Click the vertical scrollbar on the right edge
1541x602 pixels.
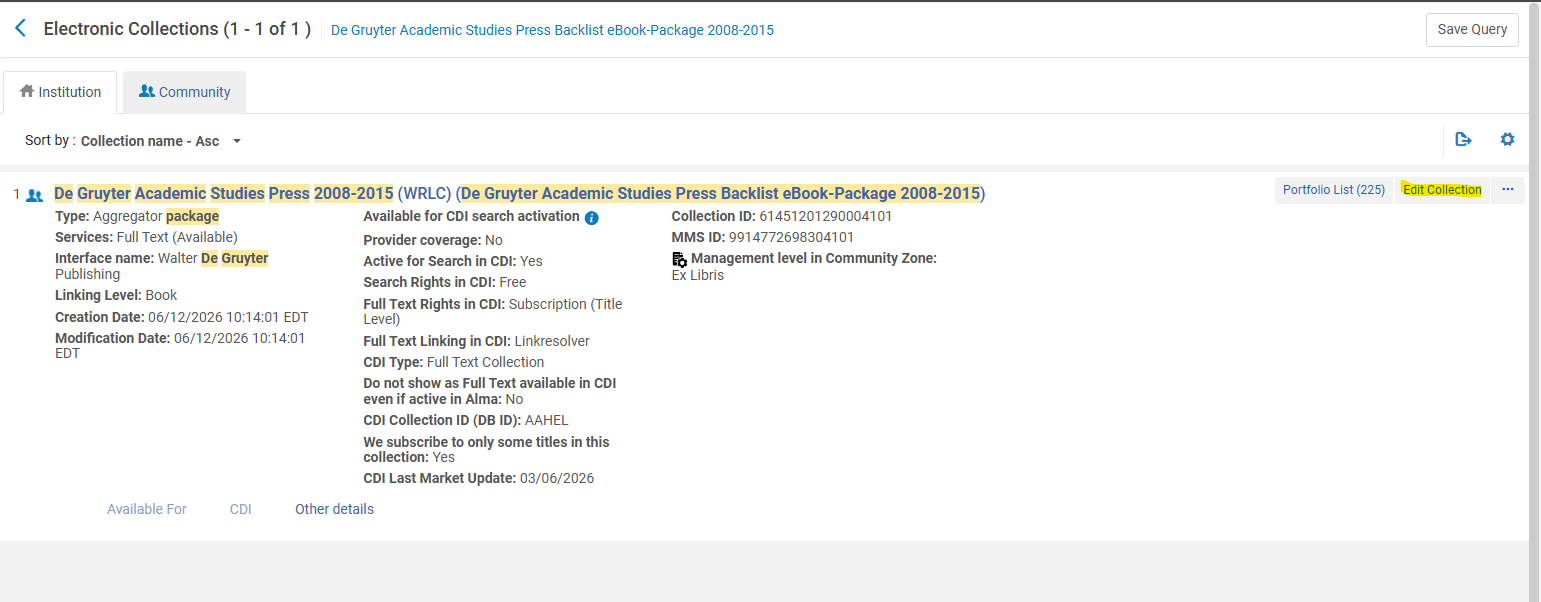click(1534, 301)
